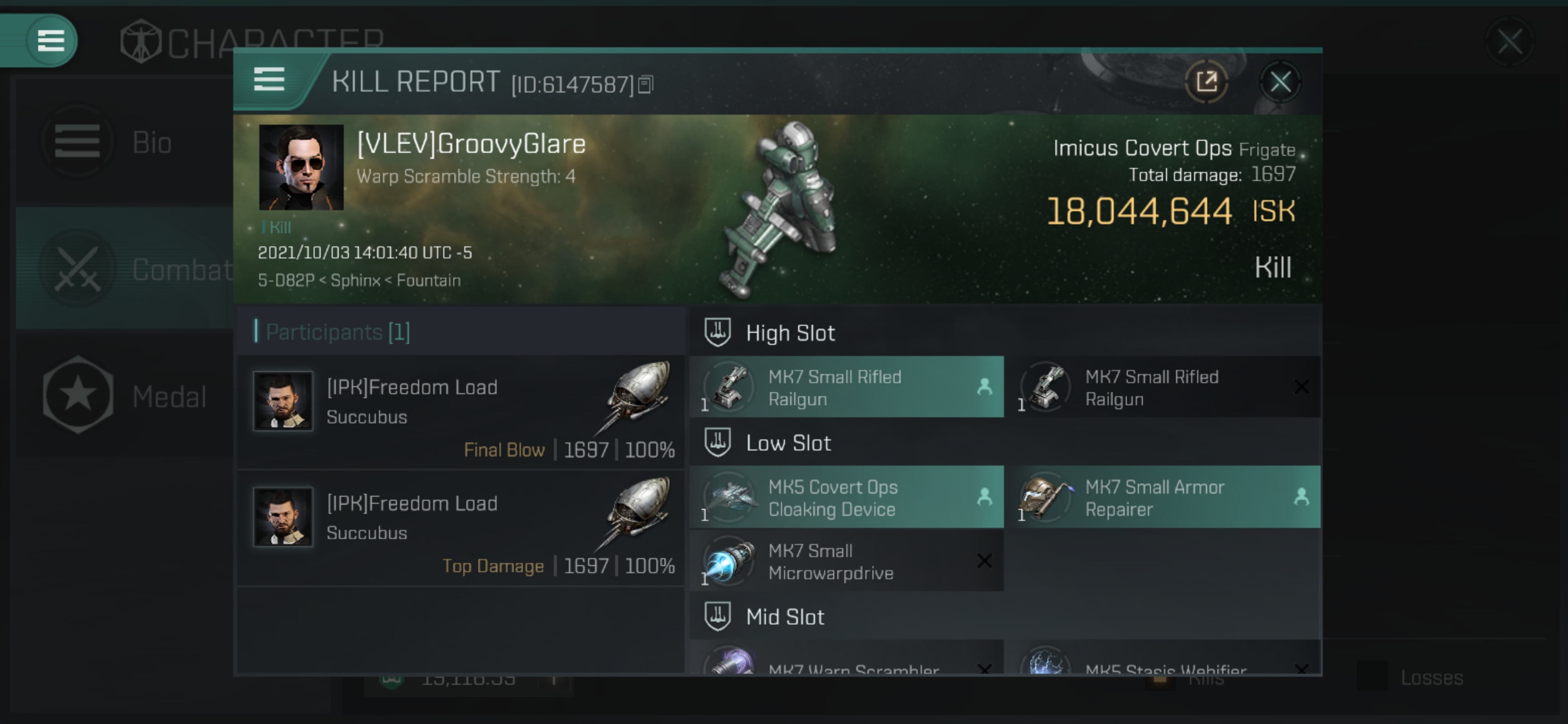Toggle visibility on MK7 Small Armor Repairer

1303,498
